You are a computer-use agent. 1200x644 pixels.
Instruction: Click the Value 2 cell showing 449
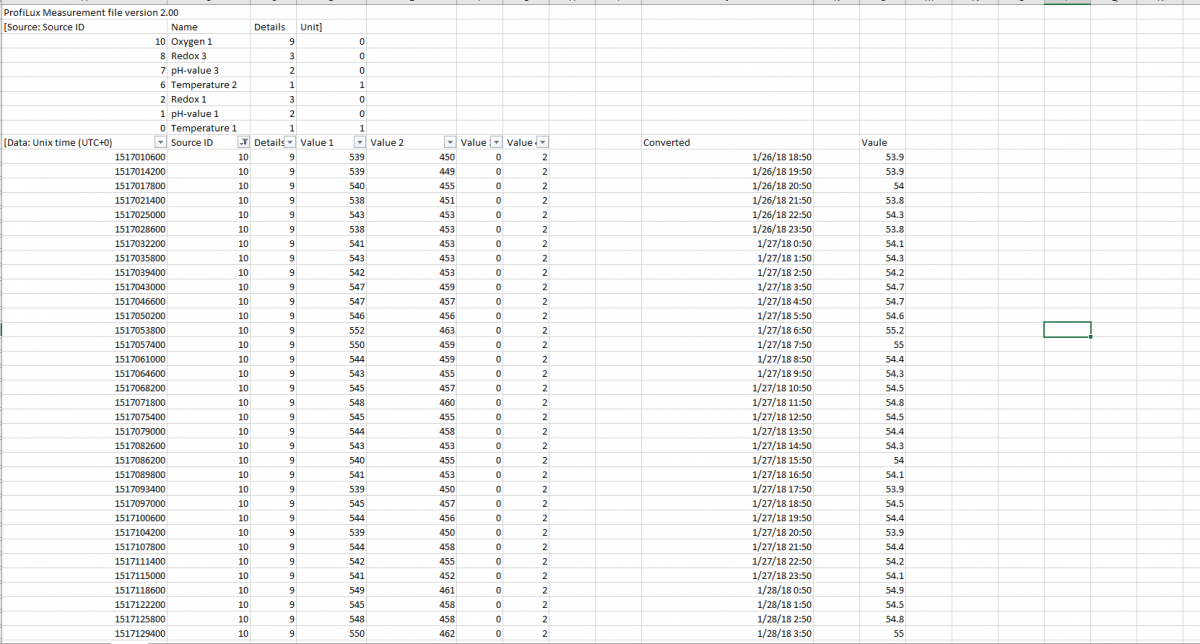click(x=412, y=172)
